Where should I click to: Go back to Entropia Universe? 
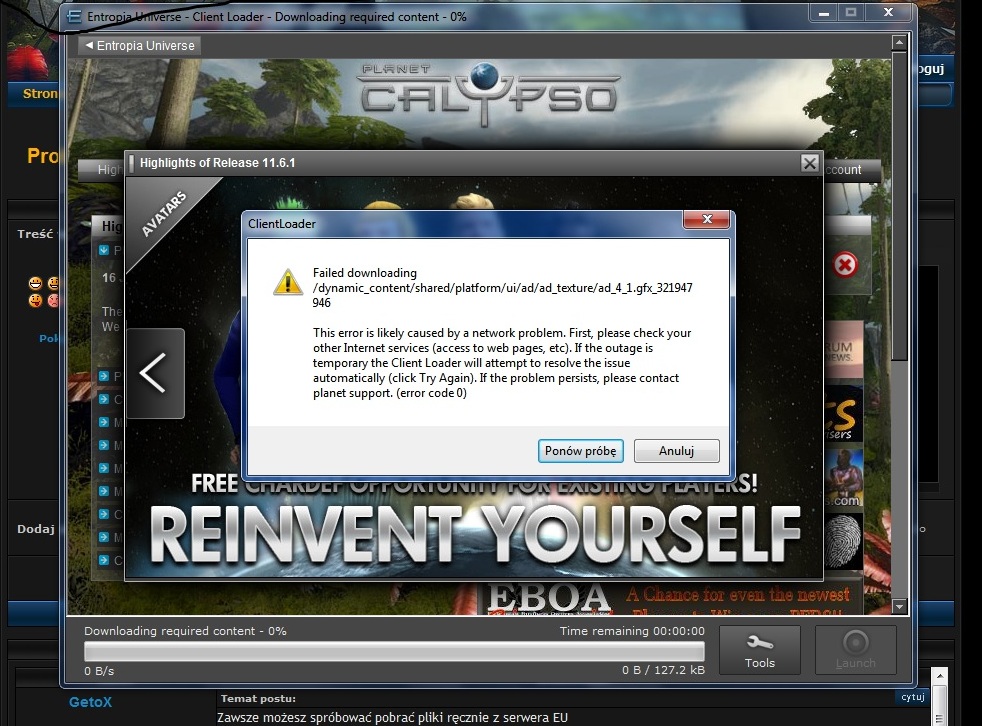click(x=139, y=46)
